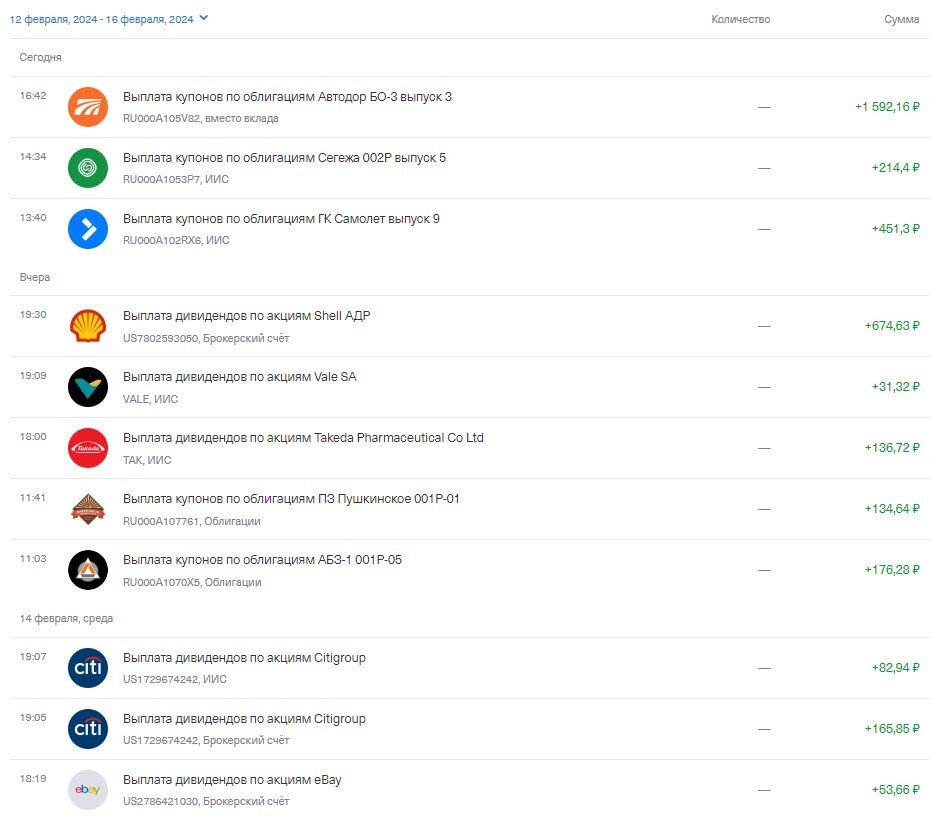The width and height of the screenshot is (933, 818).
Task: Click the 18:19 timestamp
Action: click(33, 778)
